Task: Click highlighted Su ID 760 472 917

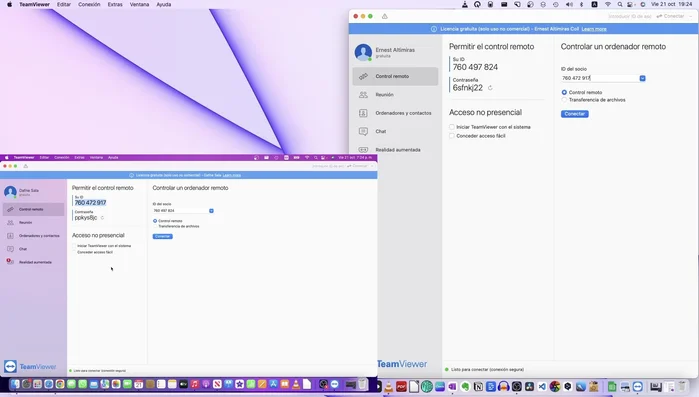Action: point(90,203)
